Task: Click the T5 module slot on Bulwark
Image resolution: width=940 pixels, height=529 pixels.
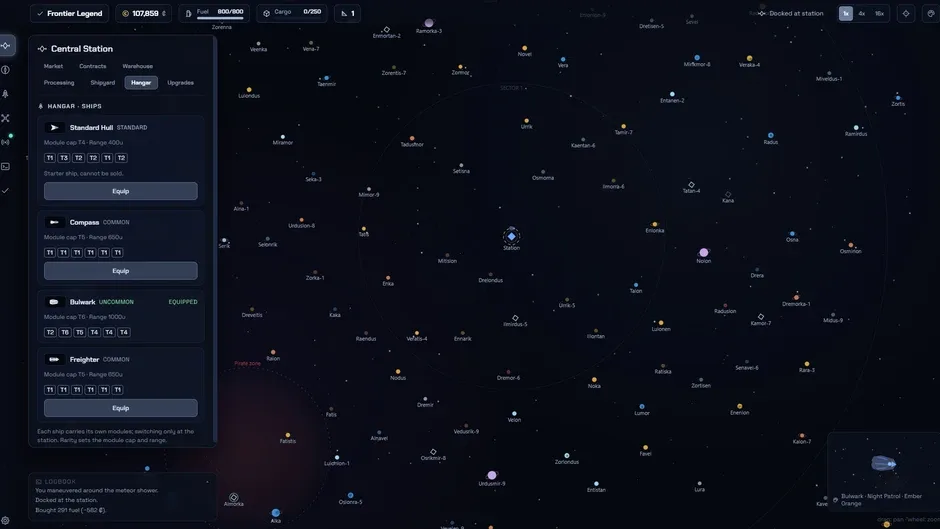Action: (79, 332)
